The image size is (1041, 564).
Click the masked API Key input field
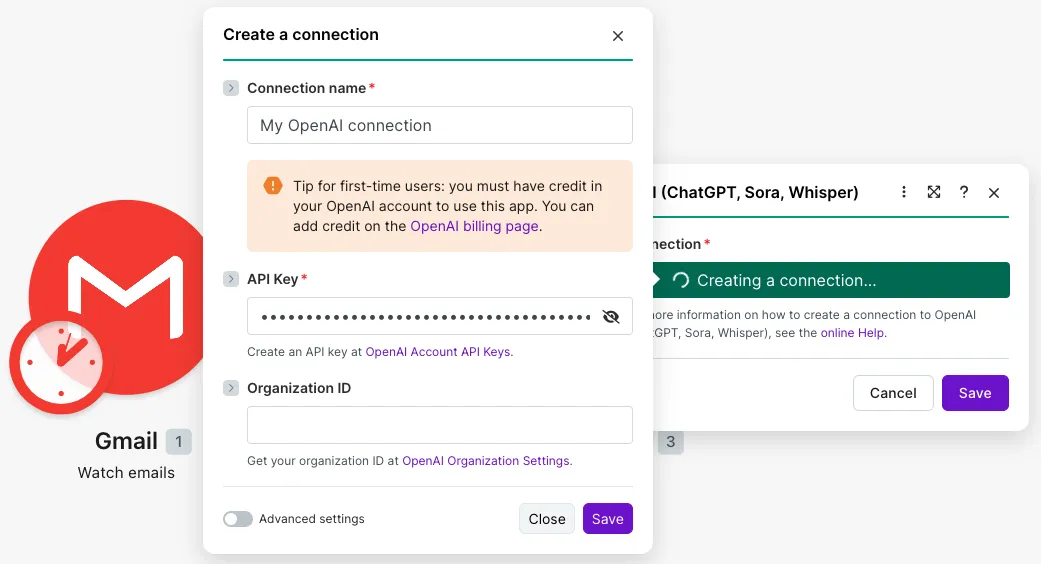(x=440, y=316)
